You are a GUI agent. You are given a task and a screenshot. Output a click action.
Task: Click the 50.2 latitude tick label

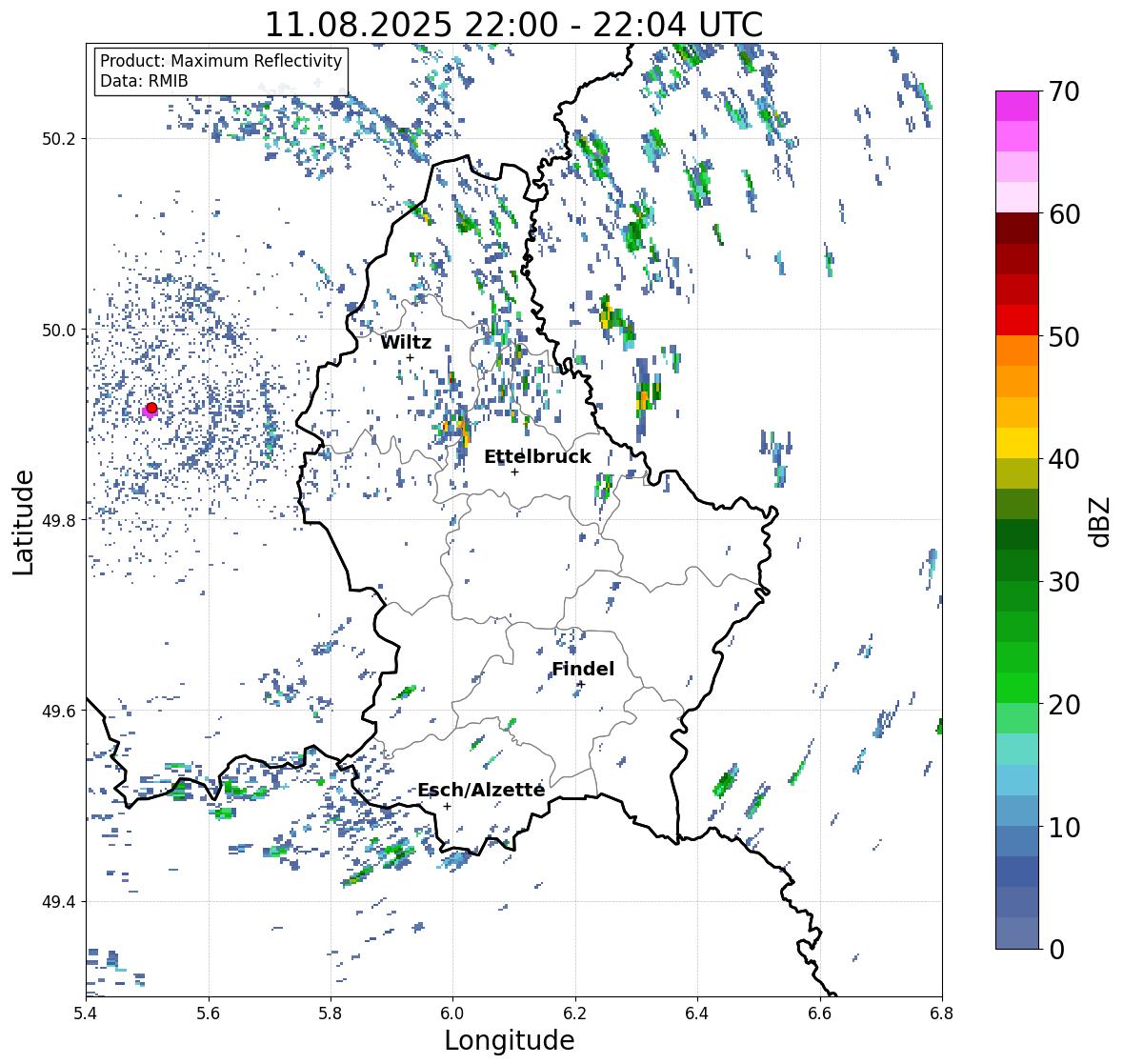(x=59, y=139)
